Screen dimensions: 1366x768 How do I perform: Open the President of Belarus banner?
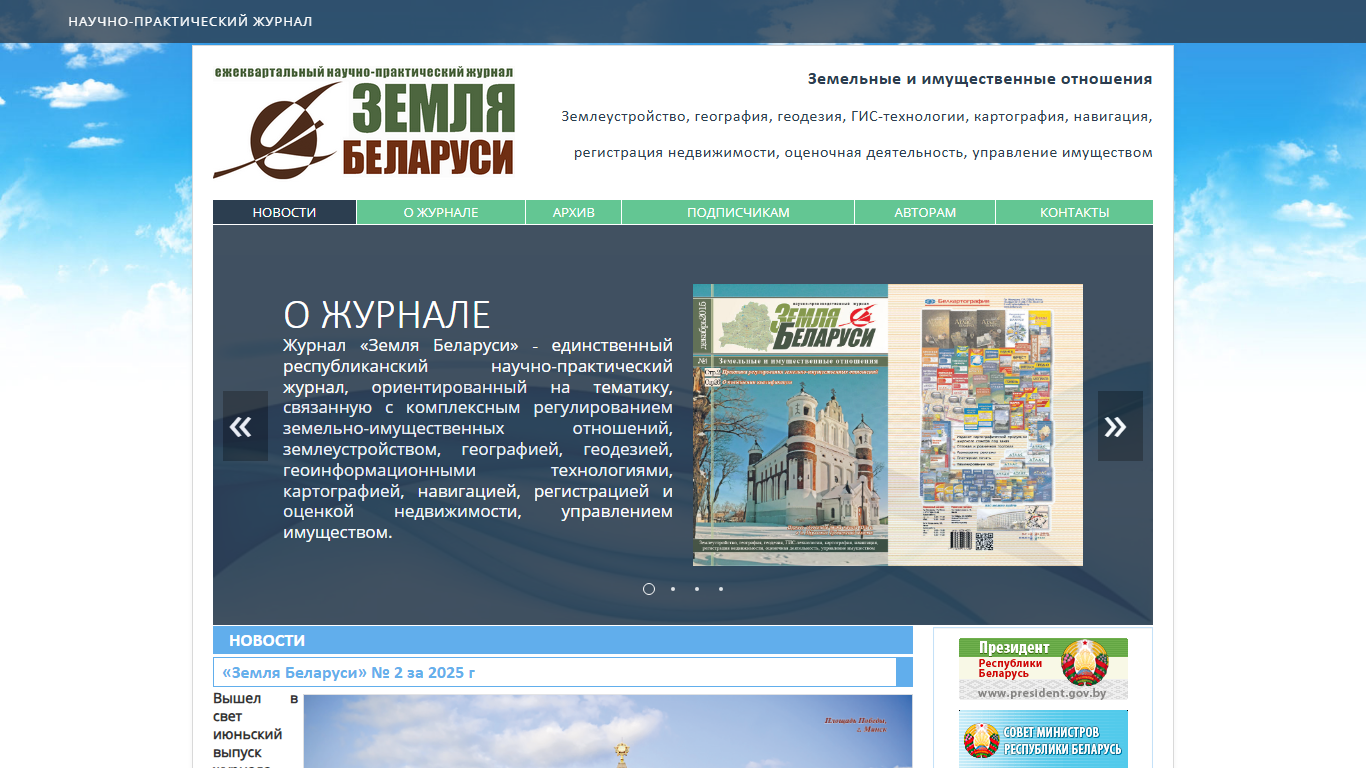[x=1043, y=669]
